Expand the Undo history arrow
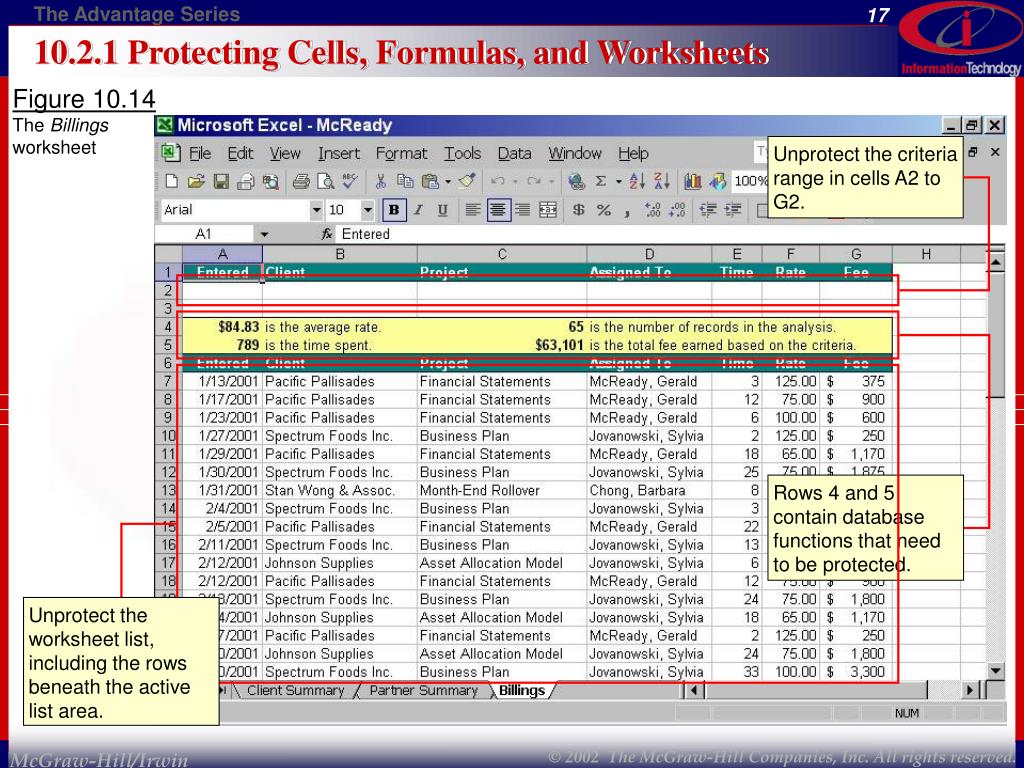The image size is (1024, 768). click(x=515, y=182)
